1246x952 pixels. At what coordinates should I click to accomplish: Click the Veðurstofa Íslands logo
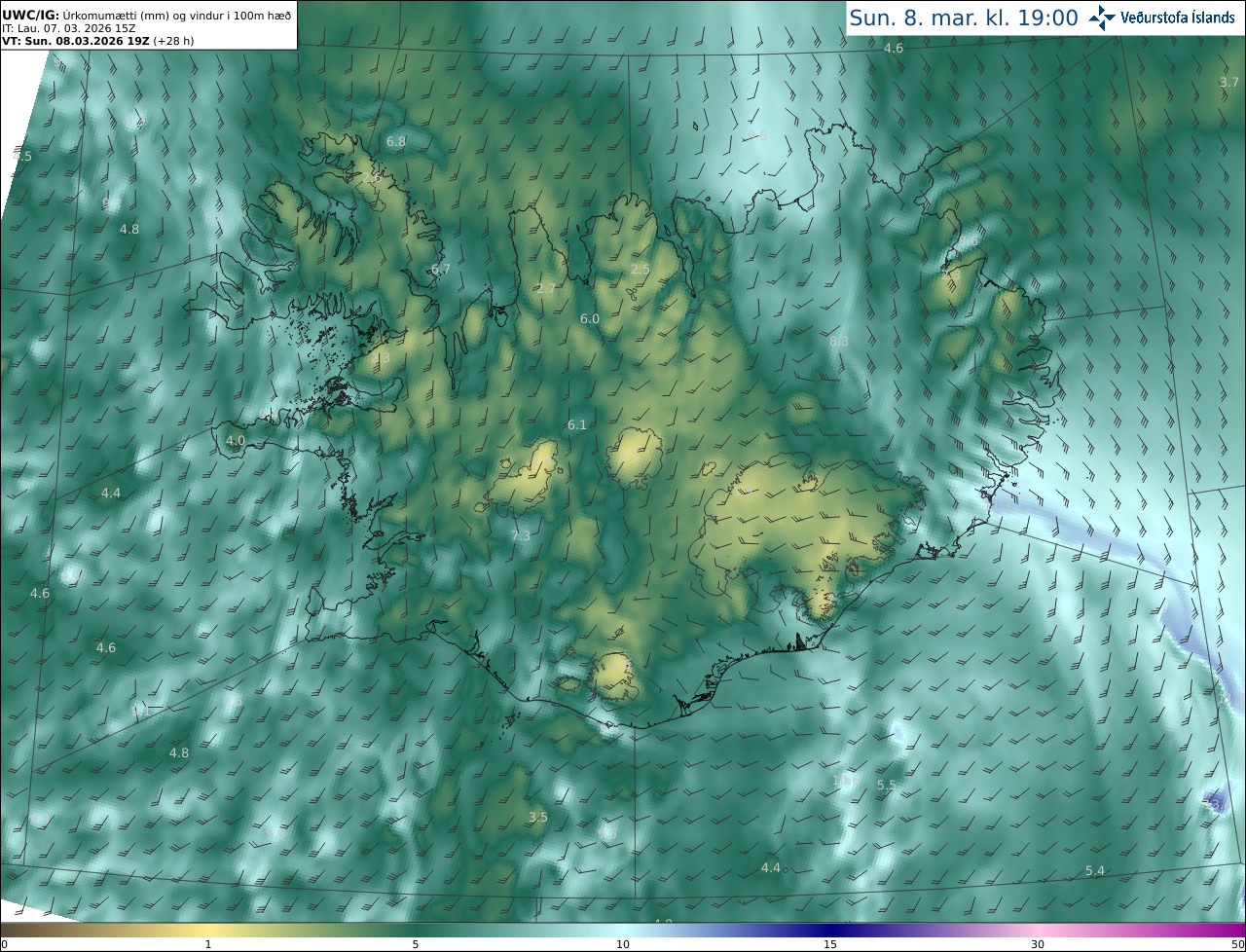(1161, 18)
